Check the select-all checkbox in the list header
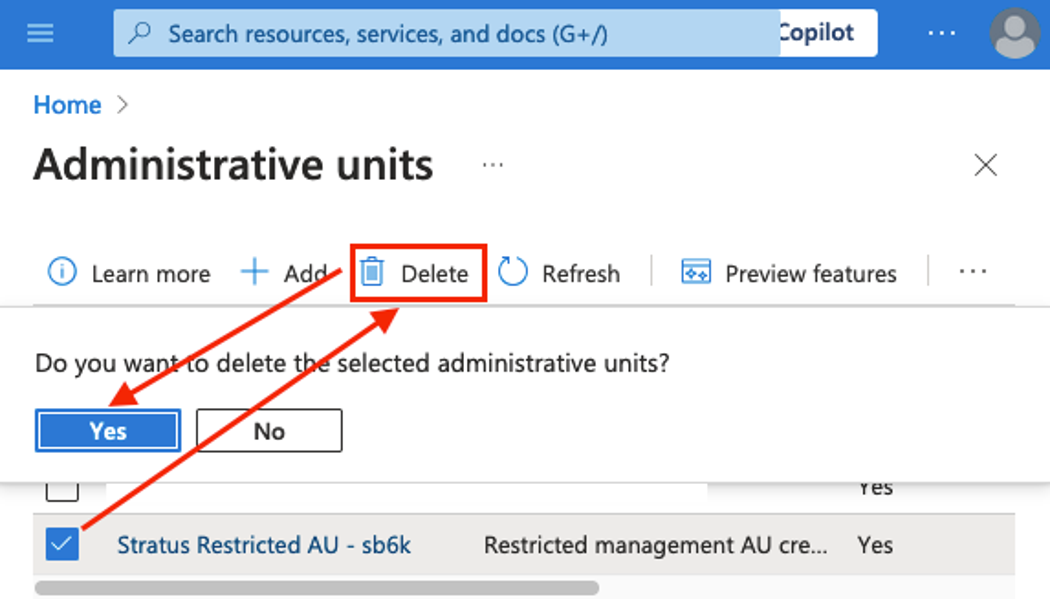 point(62,487)
